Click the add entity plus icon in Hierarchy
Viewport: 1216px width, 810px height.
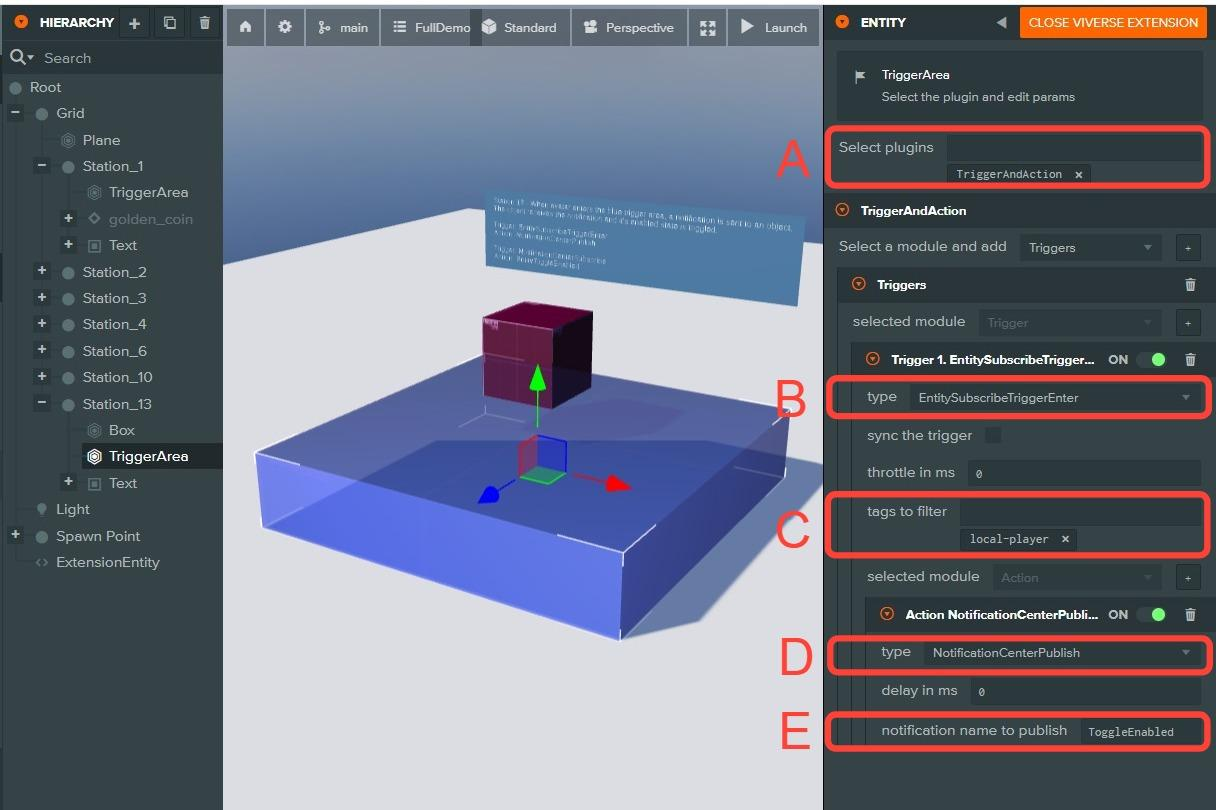pyautogui.click(x=135, y=23)
